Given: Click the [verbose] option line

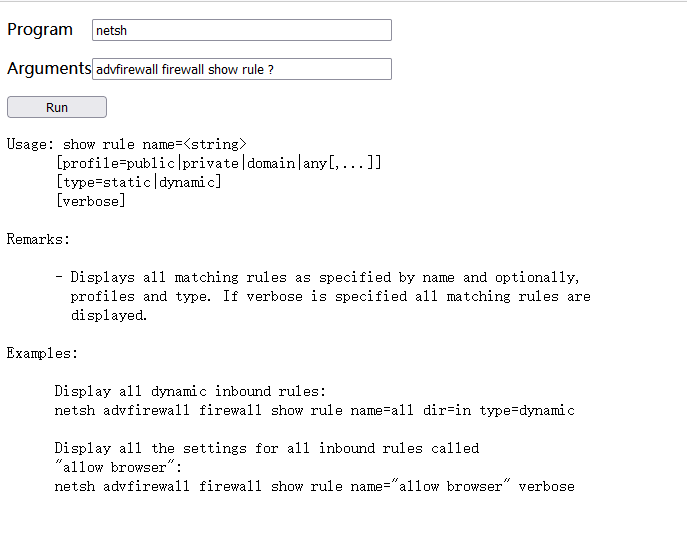Looking at the screenshot, I should (90, 201).
